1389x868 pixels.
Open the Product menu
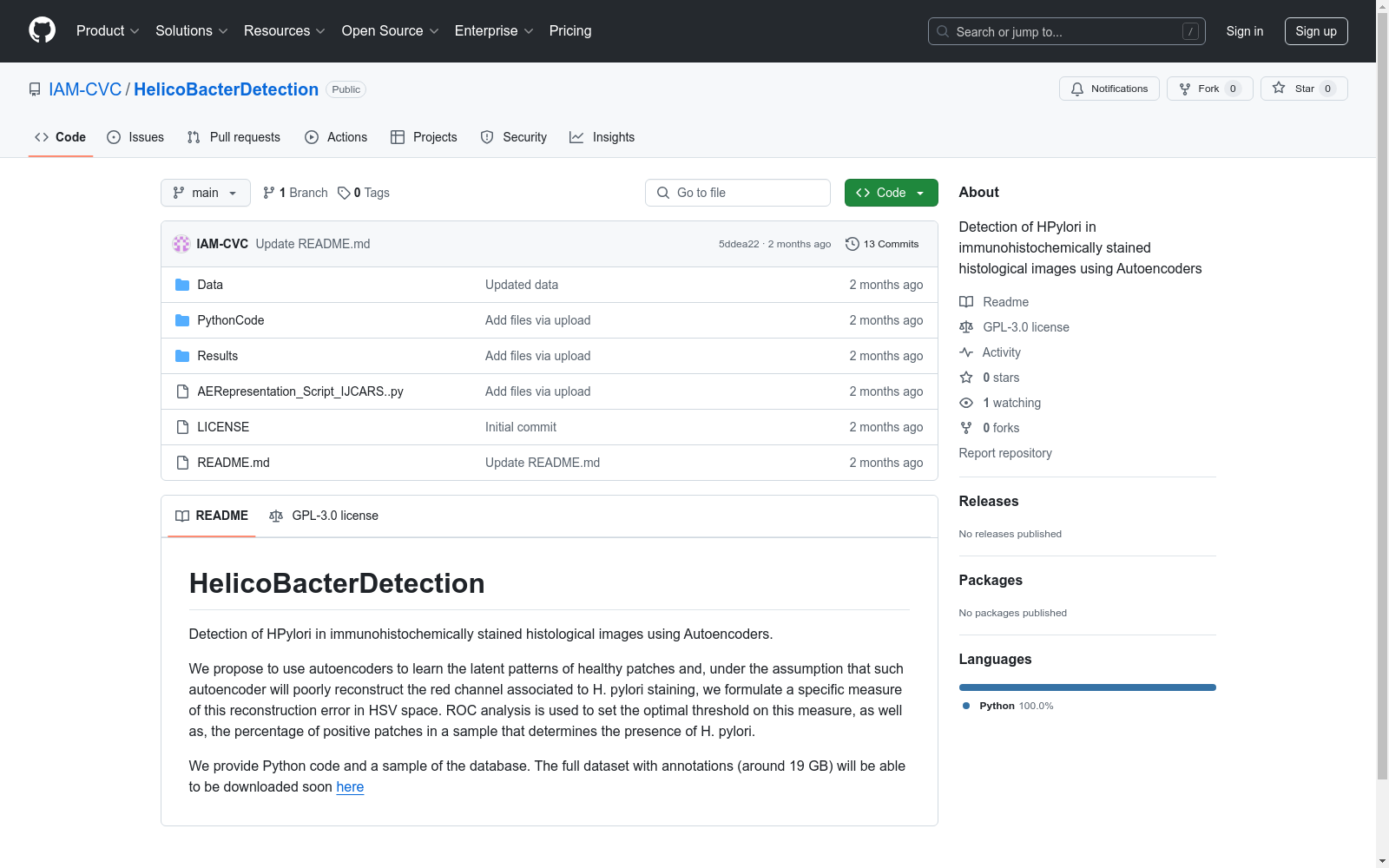pyautogui.click(x=108, y=30)
